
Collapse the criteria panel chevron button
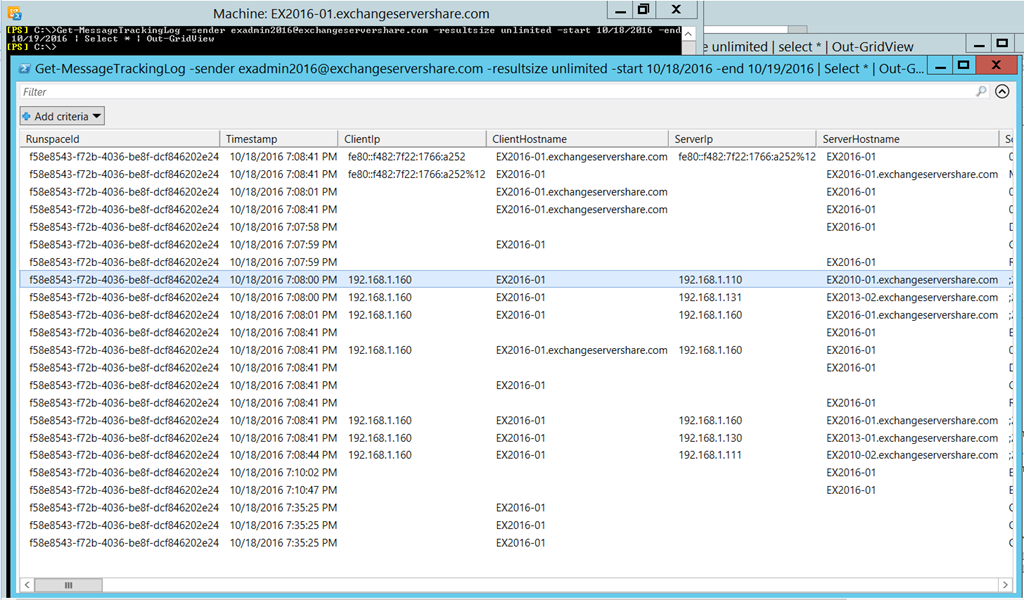pyautogui.click(x=1002, y=91)
